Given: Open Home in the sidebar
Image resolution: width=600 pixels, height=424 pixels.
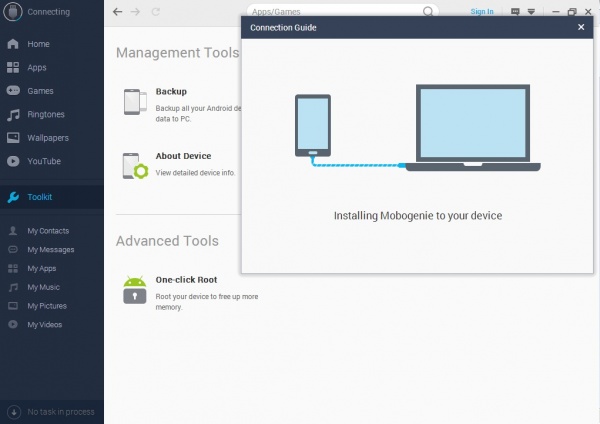Looking at the screenshot, I should pos(38,44).
